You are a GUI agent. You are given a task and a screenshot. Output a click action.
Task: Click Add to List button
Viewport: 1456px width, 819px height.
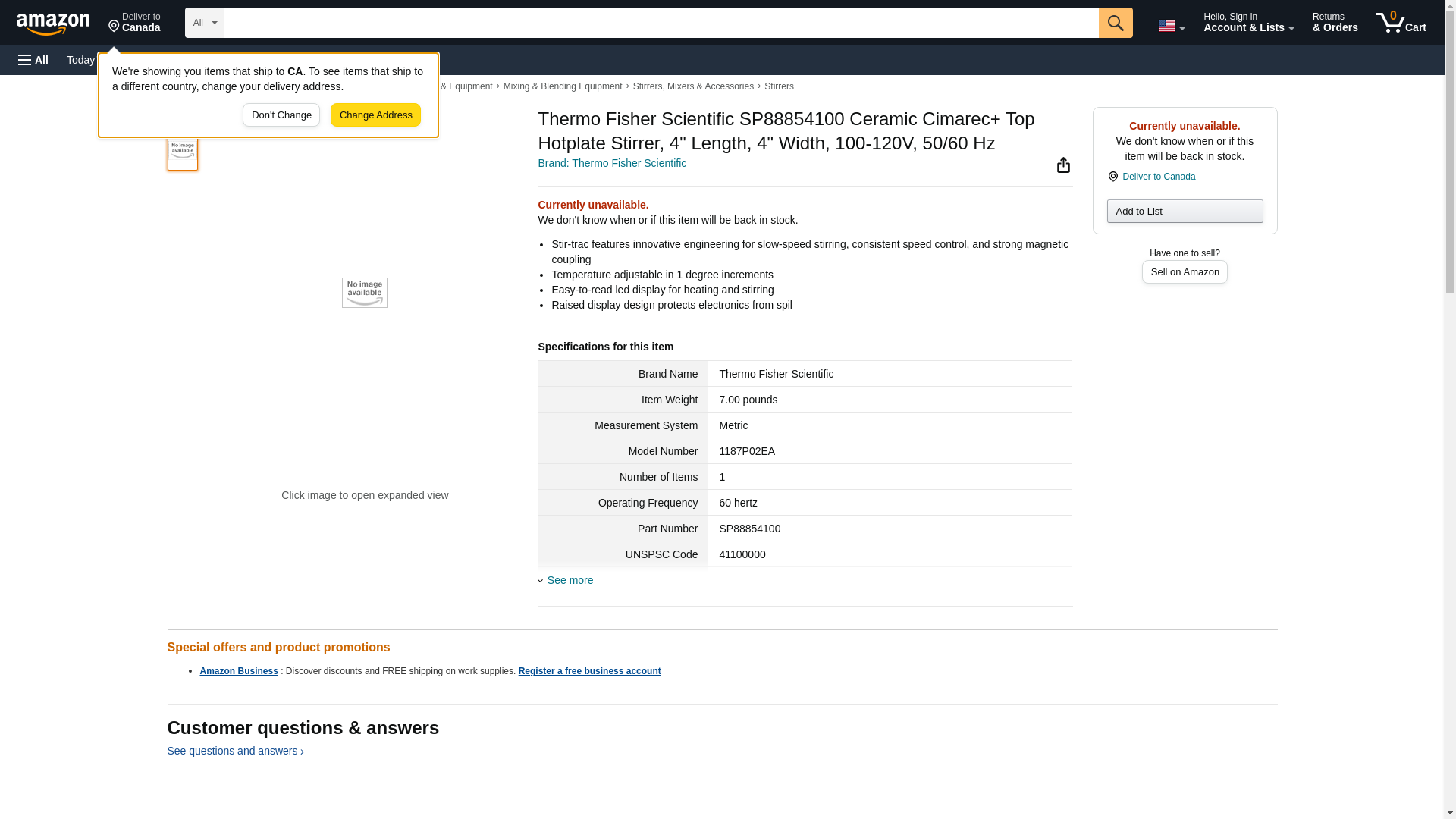pyautogui.click(x=1185, y=212)
